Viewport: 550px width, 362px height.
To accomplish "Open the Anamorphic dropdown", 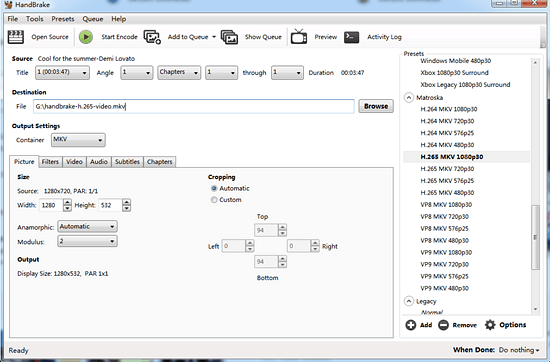I will 87,227.
